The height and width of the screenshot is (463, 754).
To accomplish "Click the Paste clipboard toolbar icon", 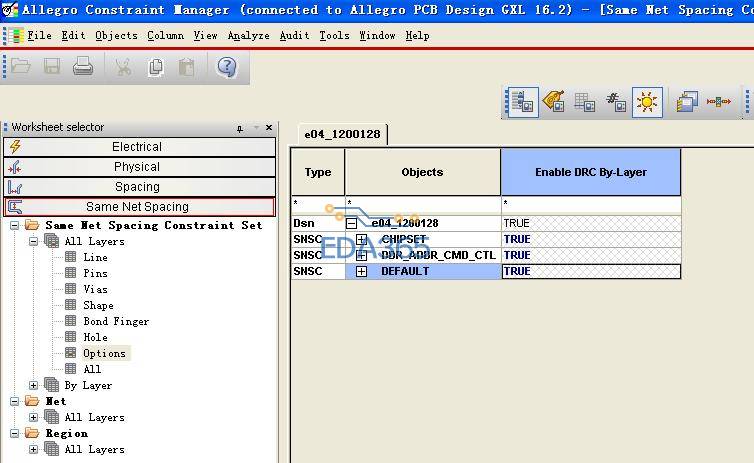I will point(186,67).
